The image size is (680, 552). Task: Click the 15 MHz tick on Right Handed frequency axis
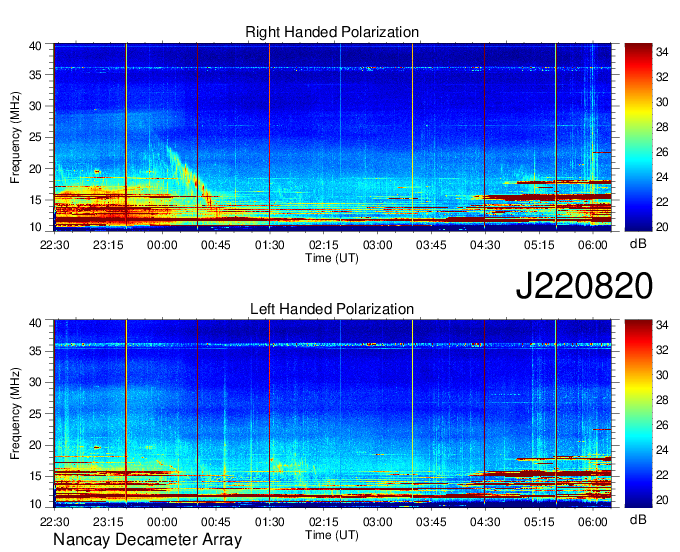pyautogui.click(x=35, y=200)
